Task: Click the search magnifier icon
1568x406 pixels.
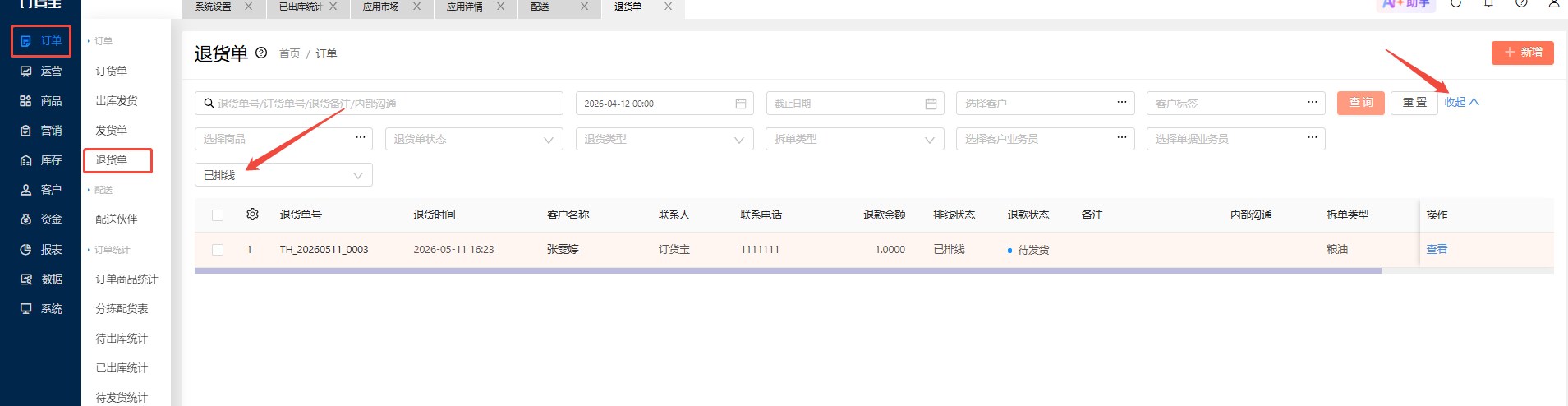Action: 209,104
